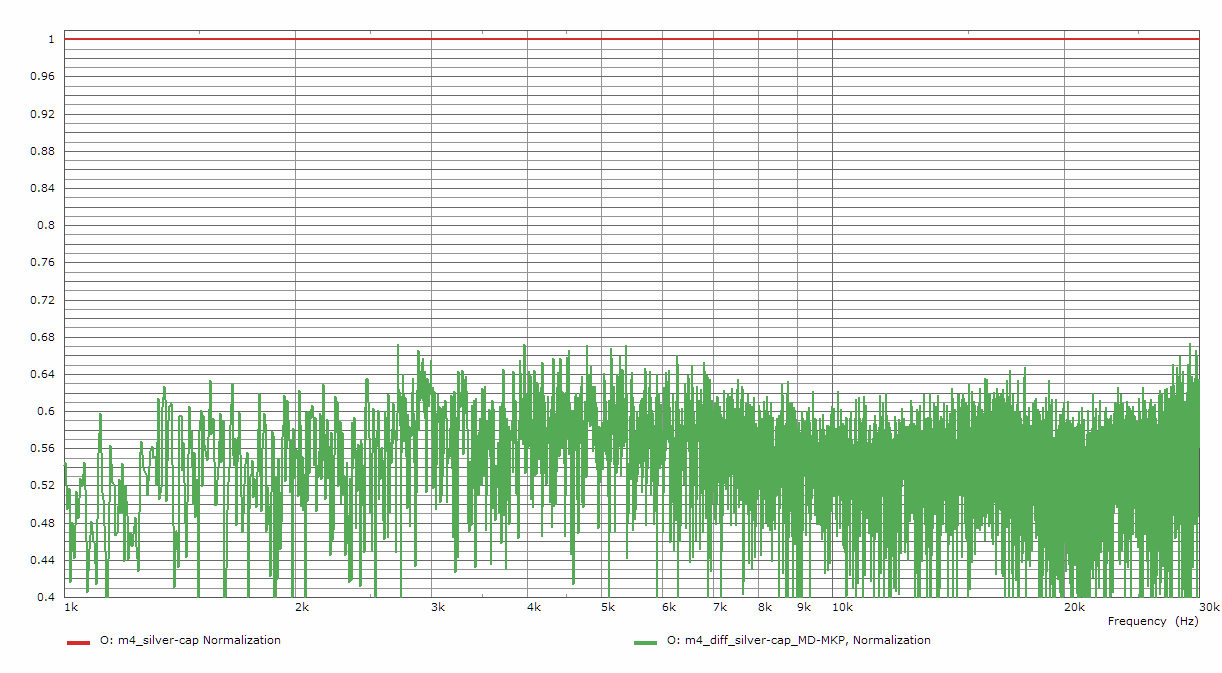Click the 3k frequency axis label
Image resolution: width=1222 pixels, height=673 pixels.
point(437,607)
